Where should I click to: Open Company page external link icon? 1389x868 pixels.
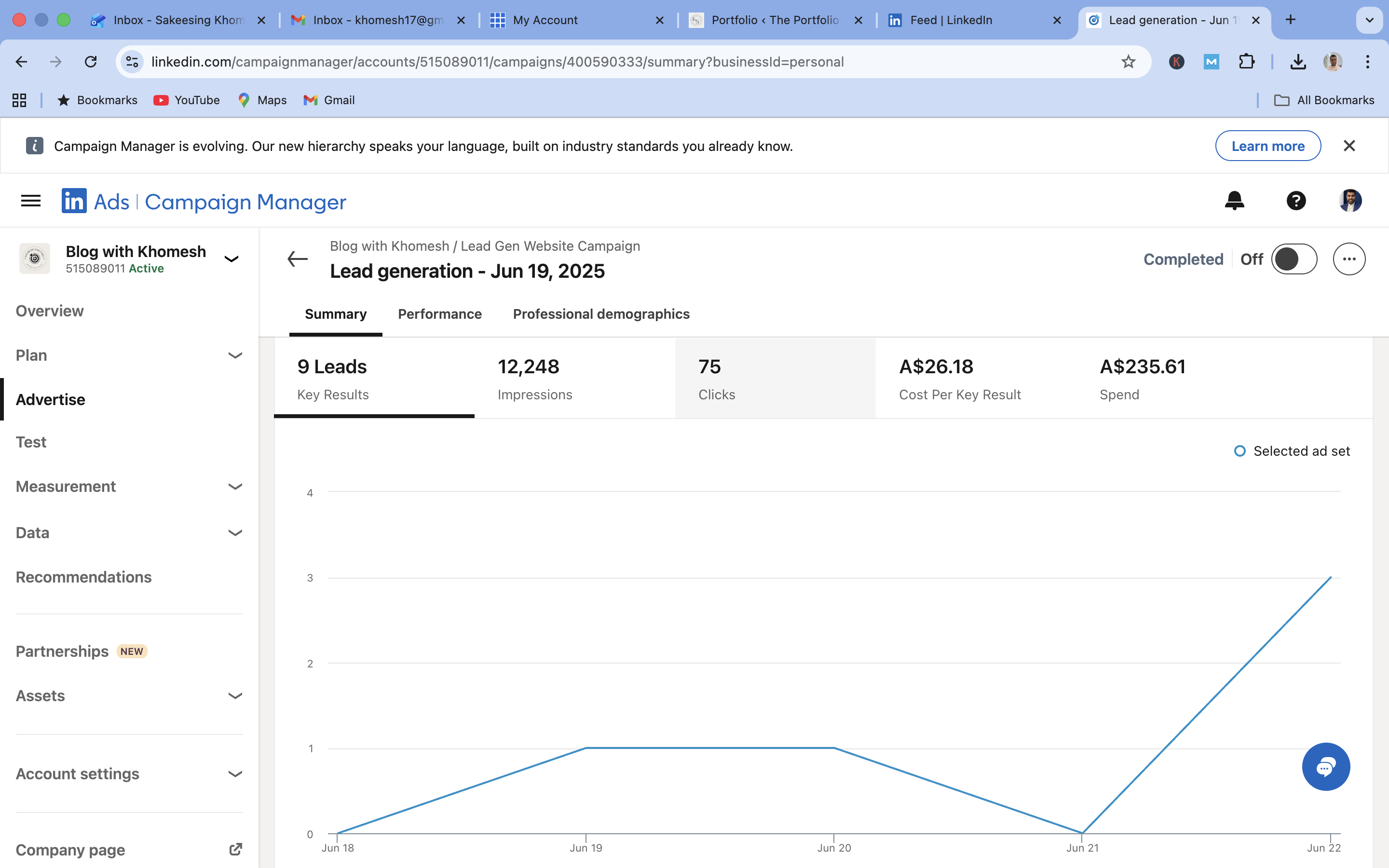pyautogui.click(x=235, y=849)
